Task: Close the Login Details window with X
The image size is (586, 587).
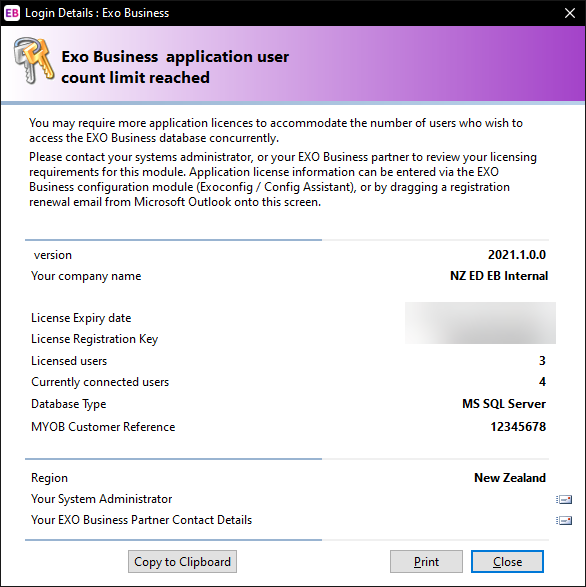Action: (x=570, y=13)
